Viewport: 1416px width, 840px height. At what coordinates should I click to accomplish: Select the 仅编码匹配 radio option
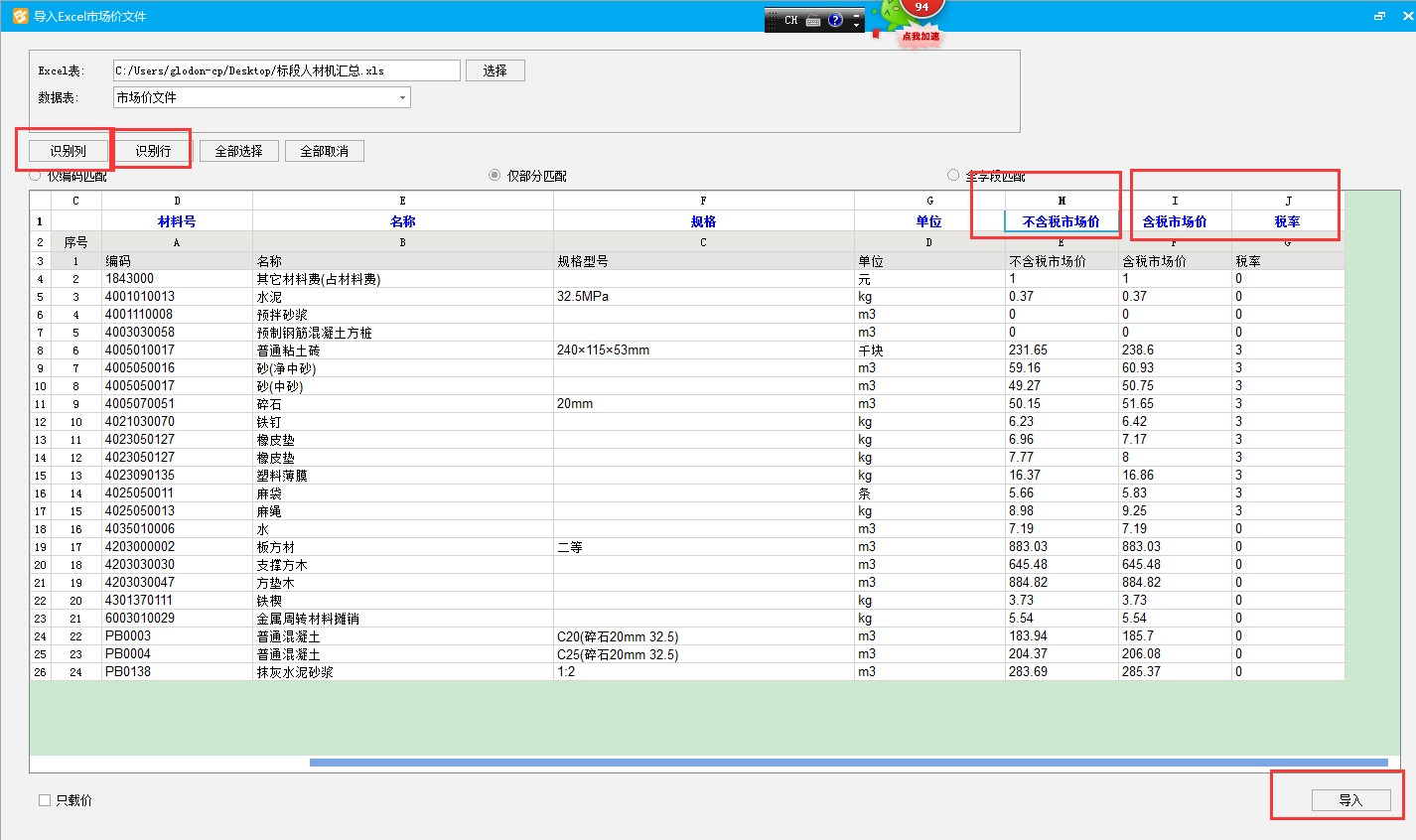pyautogui.click(x=36, y=176)
